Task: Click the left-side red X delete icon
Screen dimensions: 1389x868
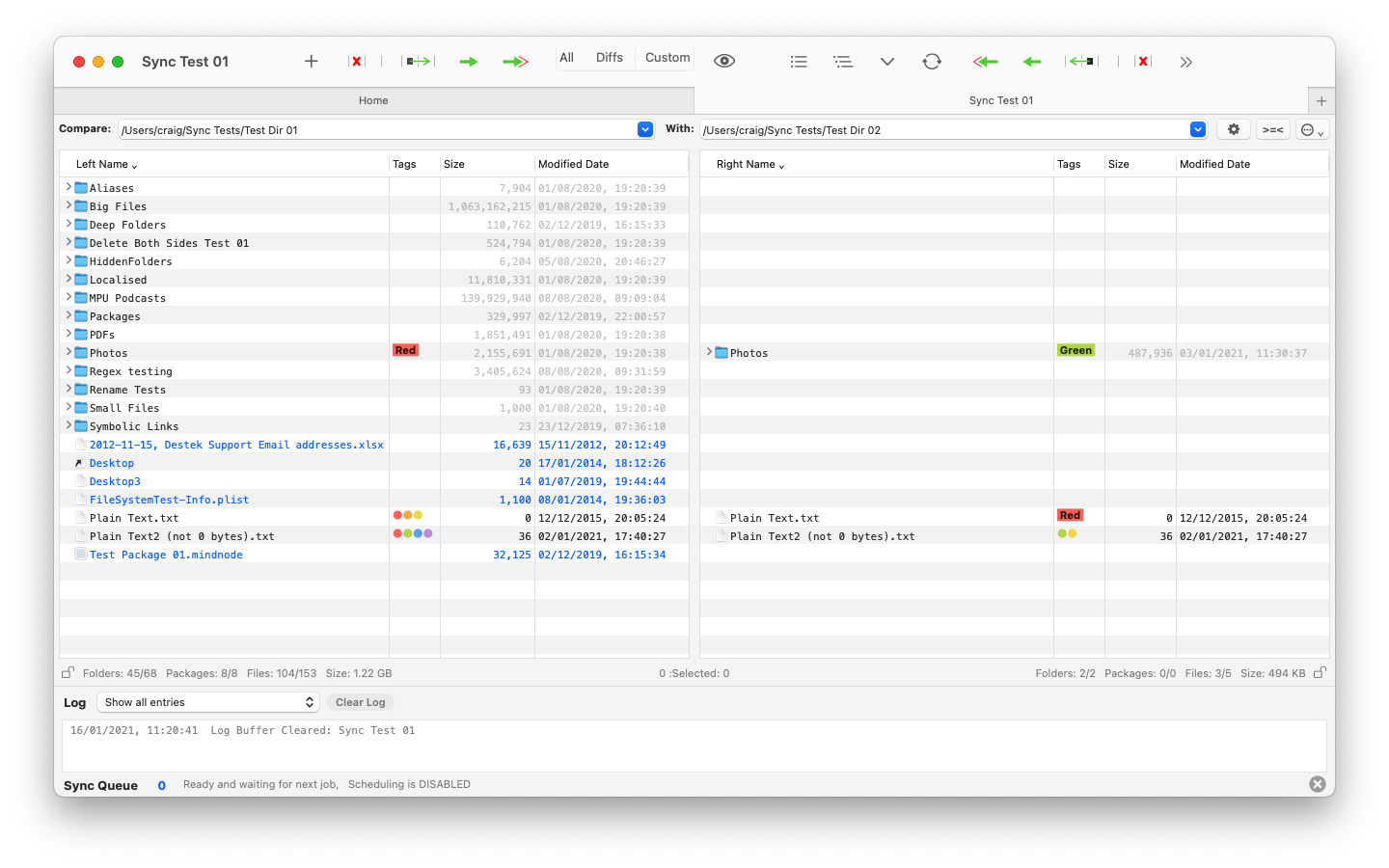Action: coord(357,62)
